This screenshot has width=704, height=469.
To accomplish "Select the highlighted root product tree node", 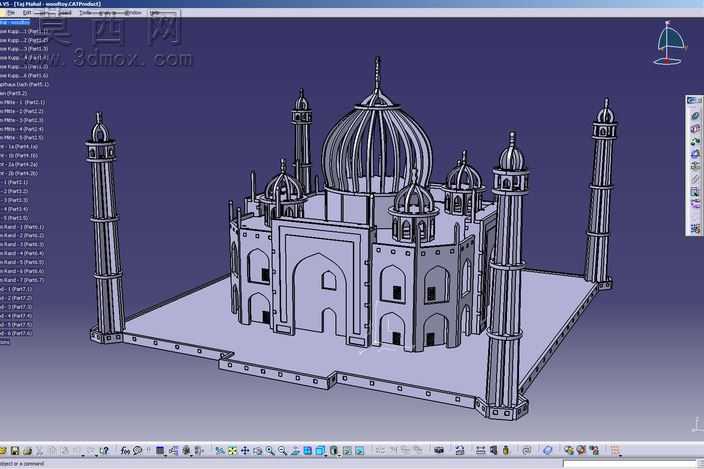I will coord(15,22).
